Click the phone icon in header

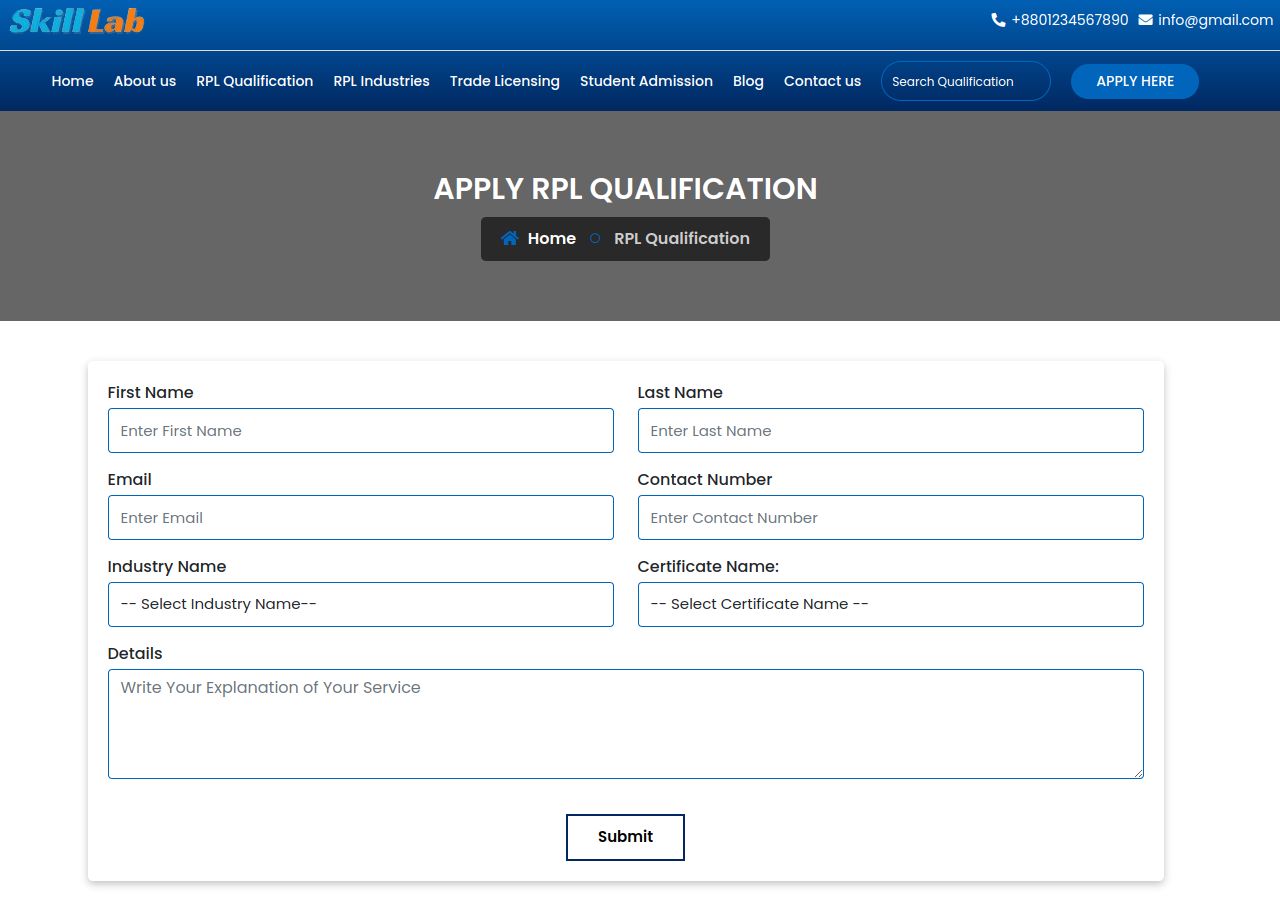tap(998, 20)
